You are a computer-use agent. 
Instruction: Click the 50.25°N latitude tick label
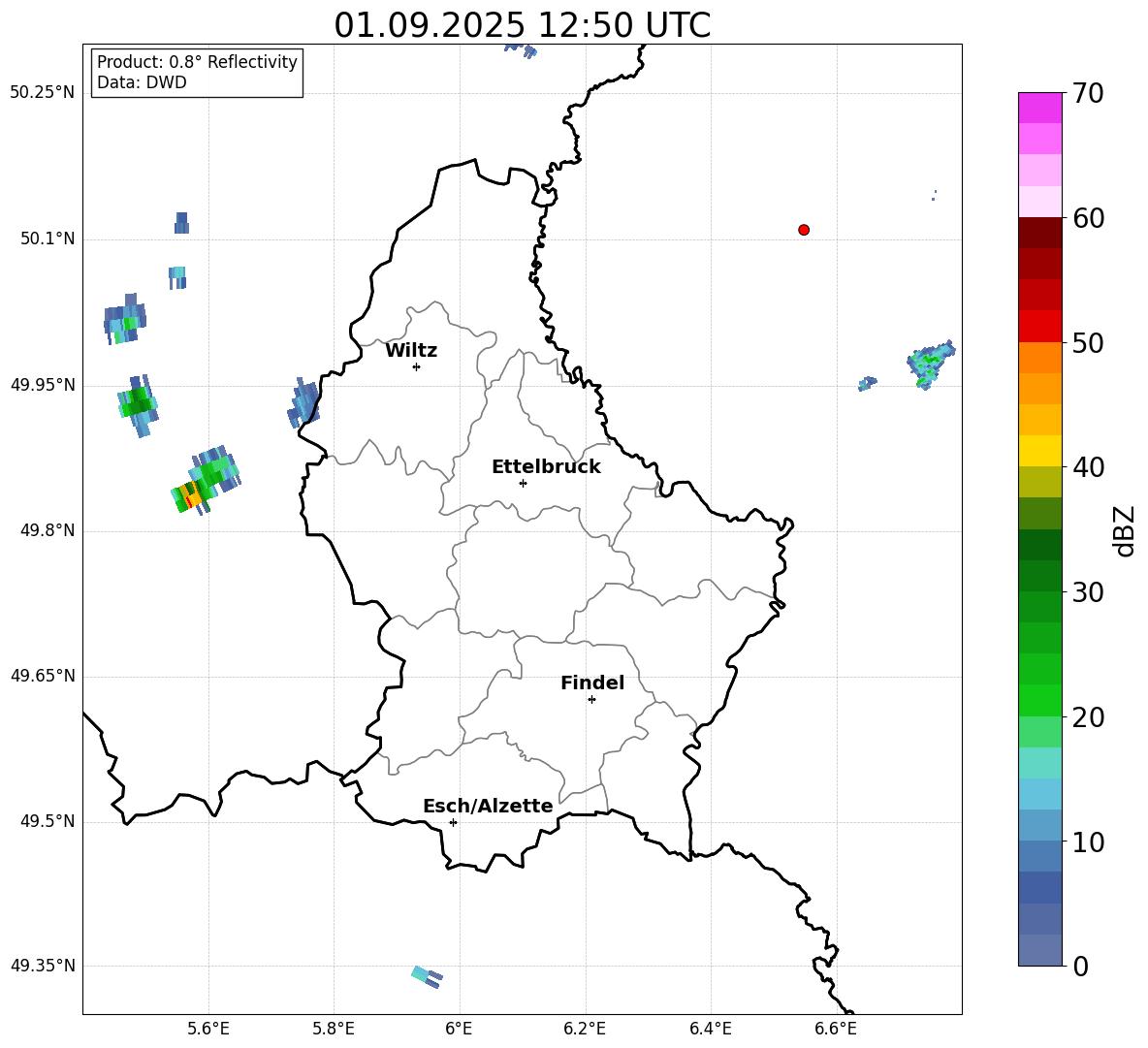(42, 93)
